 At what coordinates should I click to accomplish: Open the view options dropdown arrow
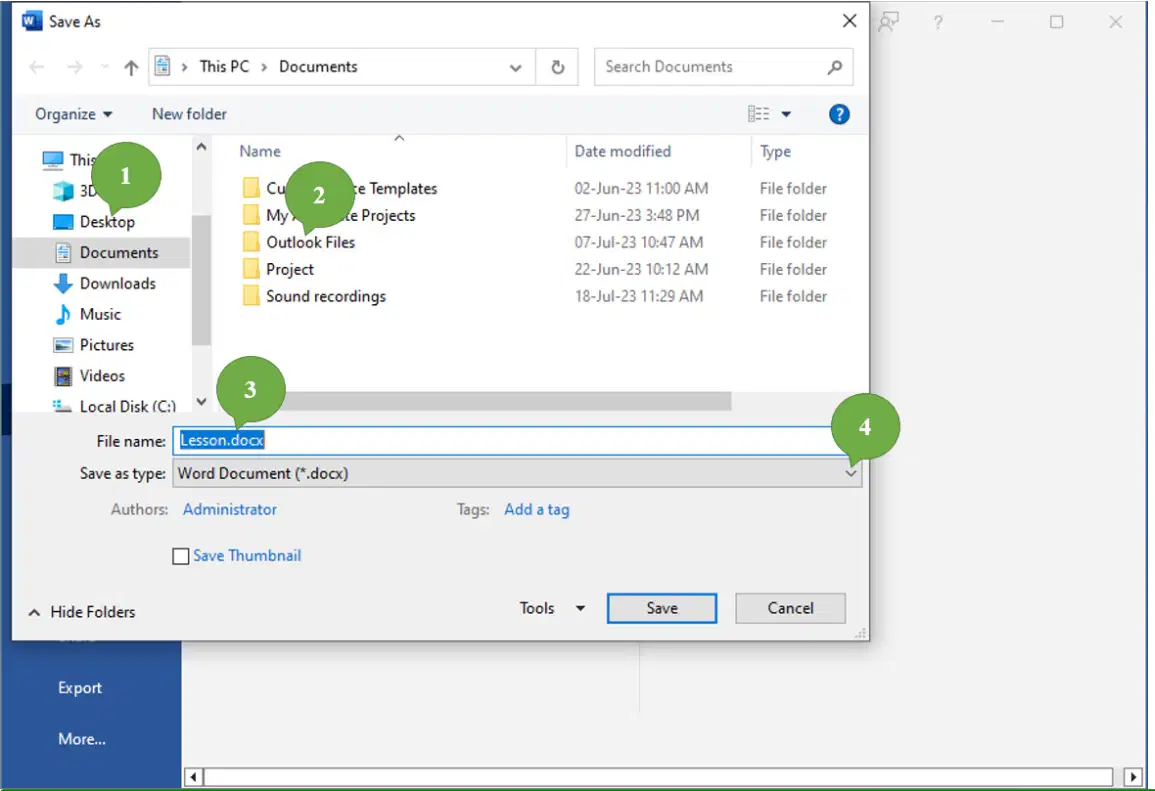click(x=786, y=114)
